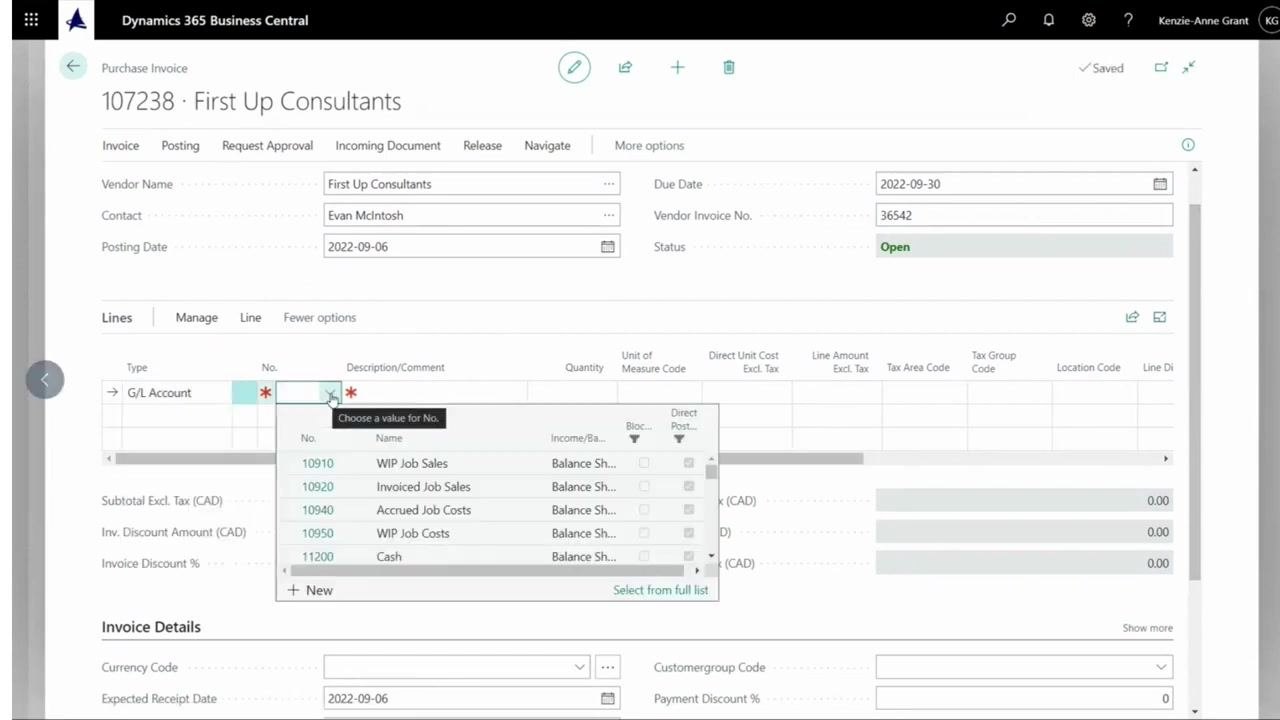The height and width of the screenshot is (720, 1280).
Task: Collapse the page with the diagonal arrows icon
Action: coord(1189,67)
